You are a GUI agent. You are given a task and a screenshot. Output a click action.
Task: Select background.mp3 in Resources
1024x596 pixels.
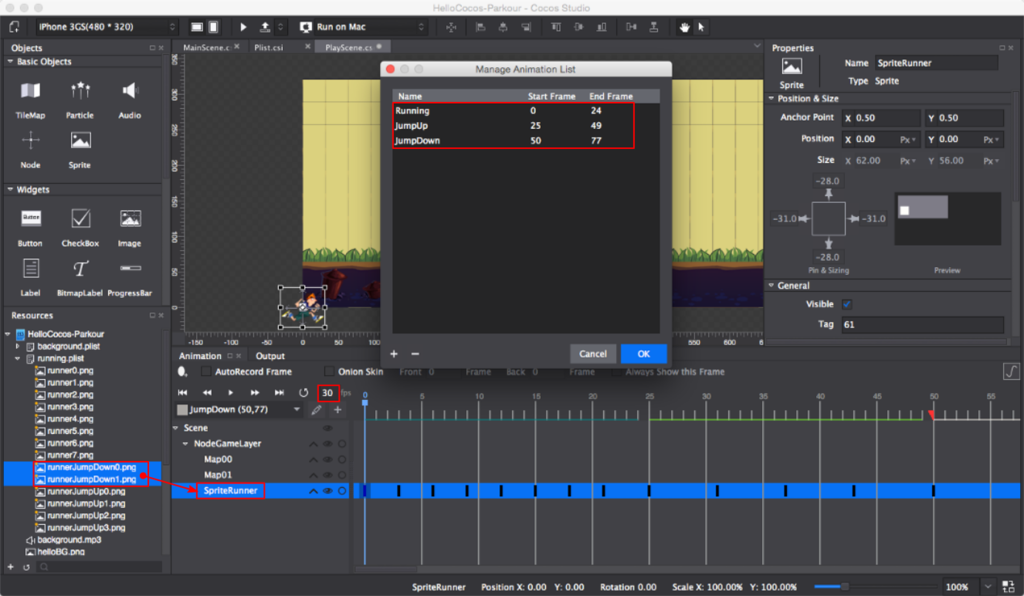click(69, 540)
